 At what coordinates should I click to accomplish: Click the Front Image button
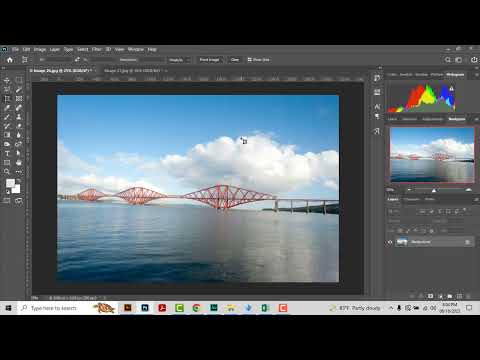209,60
